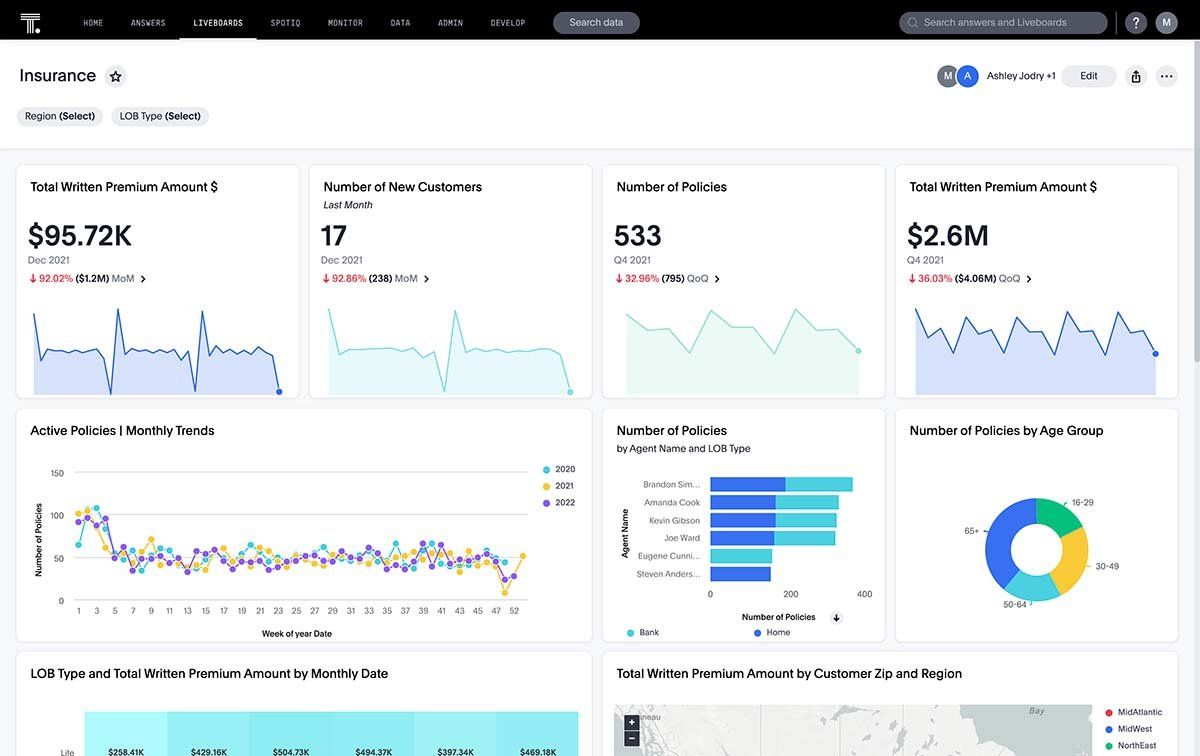This screenshot has height=756, width=1200.
Task: Favorite the Insurance Liveboard with star icon
Action: (x=116, y=76)
